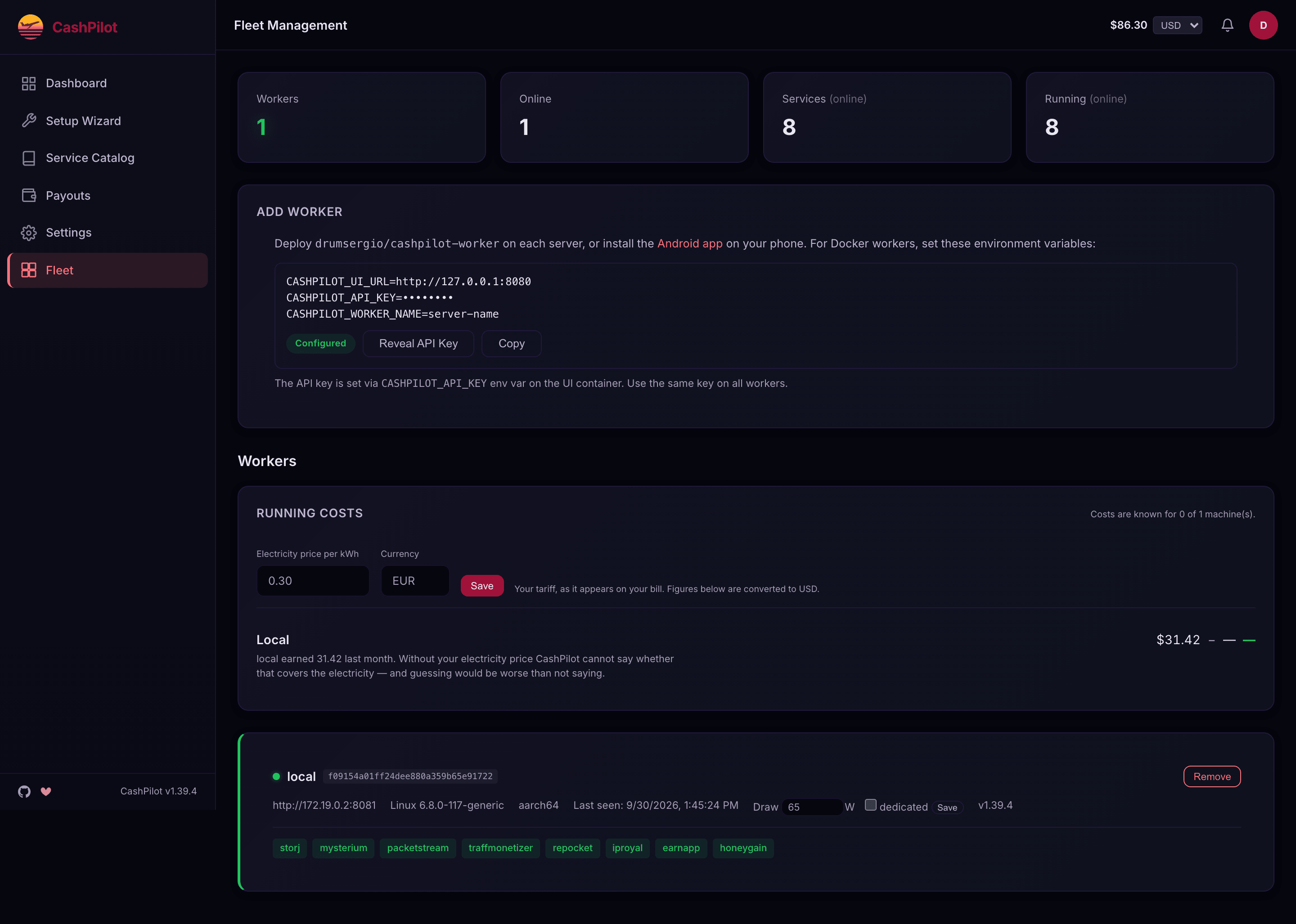
Task: Open the GitHub icon link
Action: tap(24, 791)
